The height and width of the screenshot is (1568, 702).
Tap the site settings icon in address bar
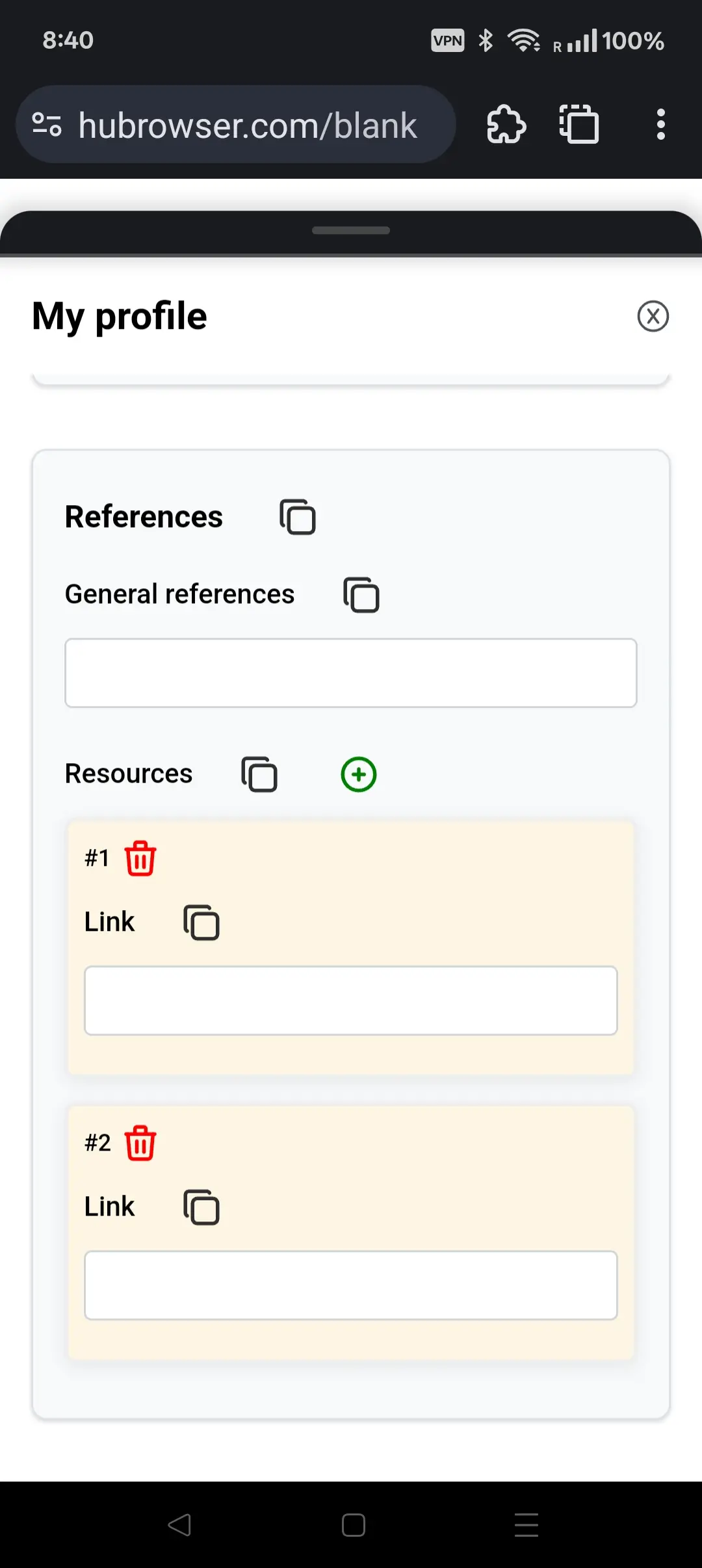[x=47, y=124]
